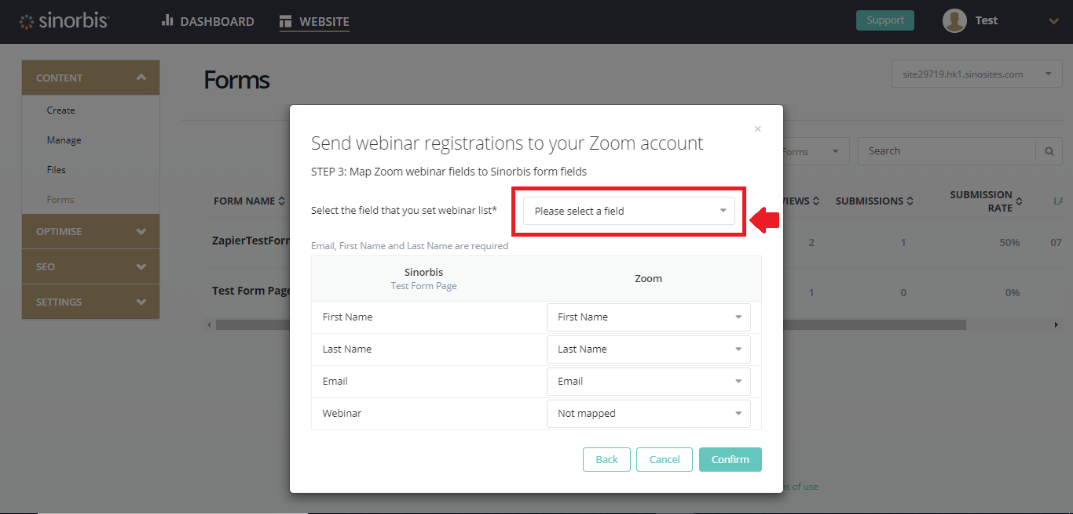
Task: Open the 'Please select a field' dropdown
Action: (629, 211)
